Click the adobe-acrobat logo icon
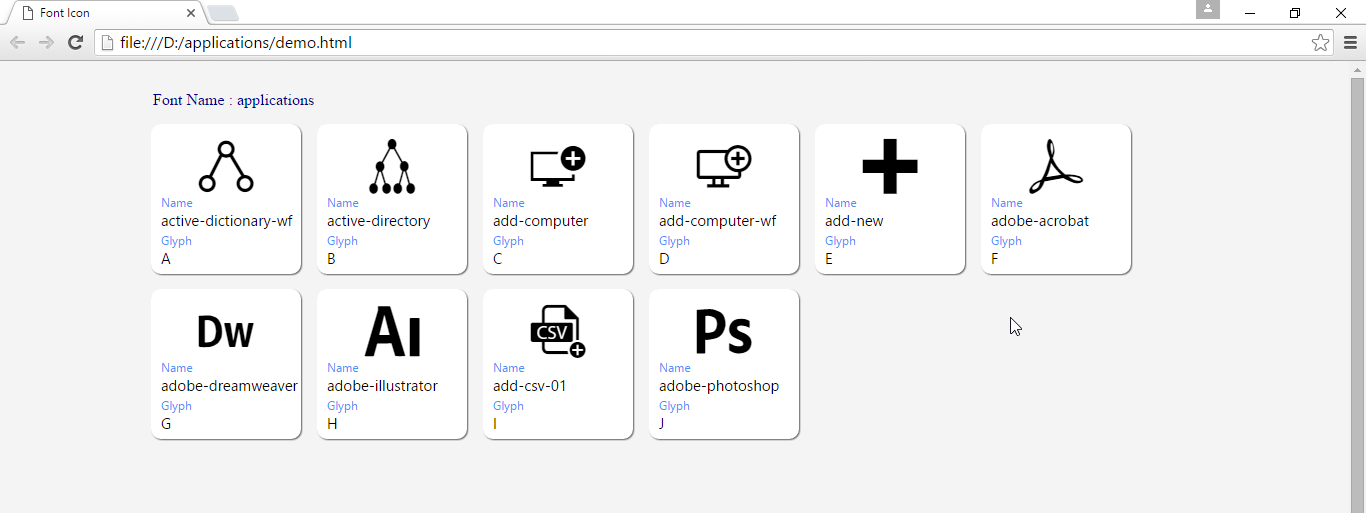Screen dimensions: 1366x513 [1056, 166]
